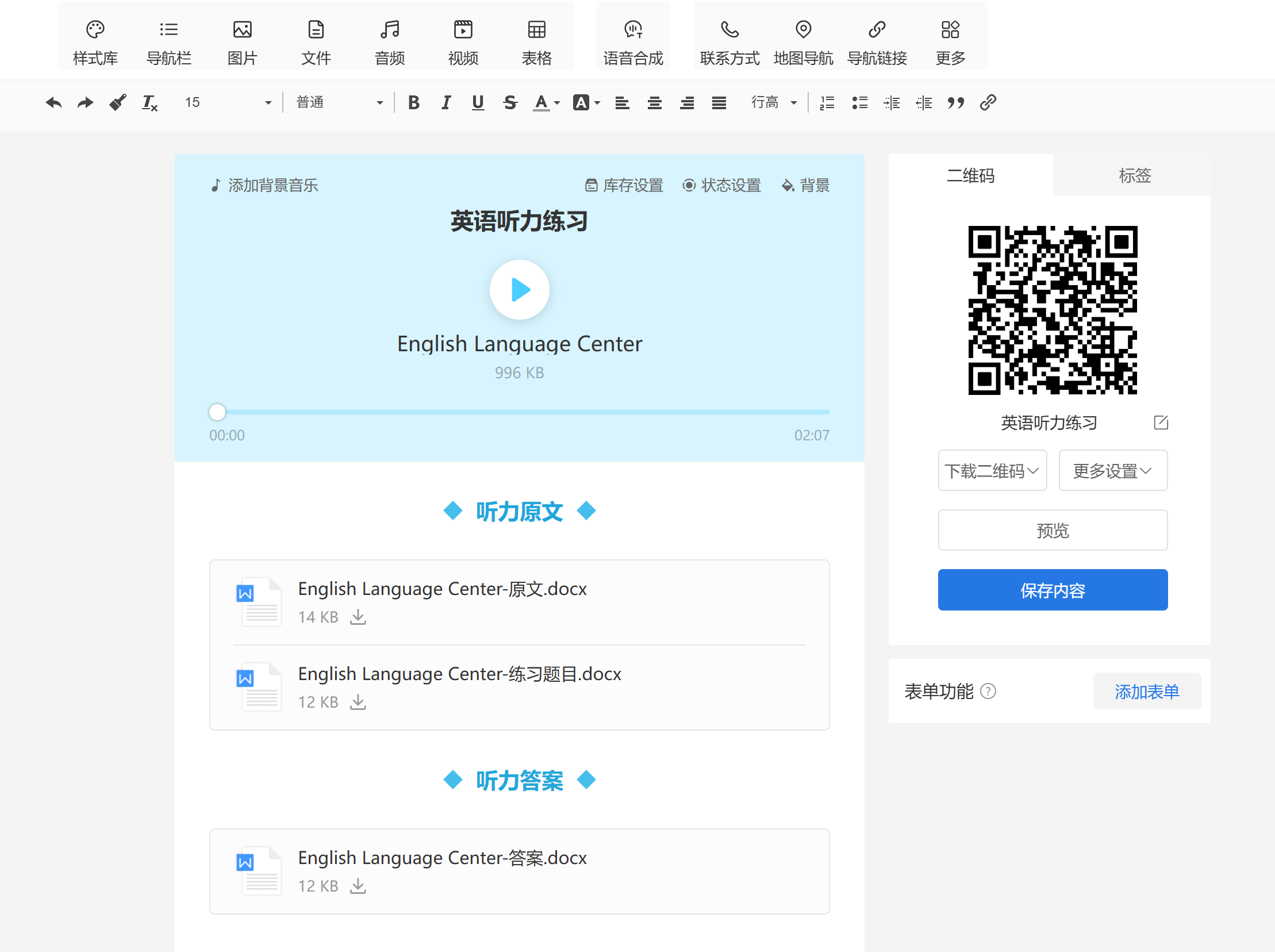Toggle italic formatting
This screenshot has height=952, width=1275.
point(446,102)
